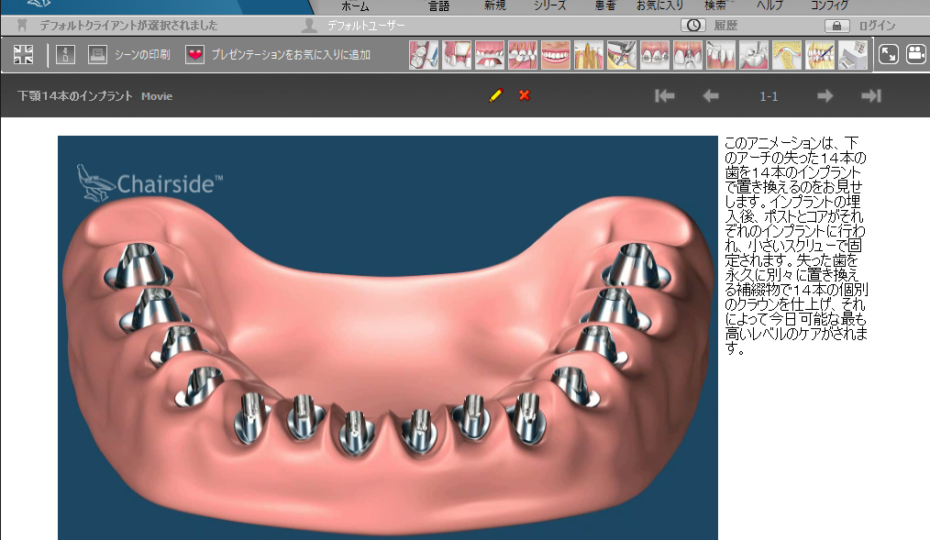
Task: Click the デフォルトユーザー label
Action: (366, 26)
